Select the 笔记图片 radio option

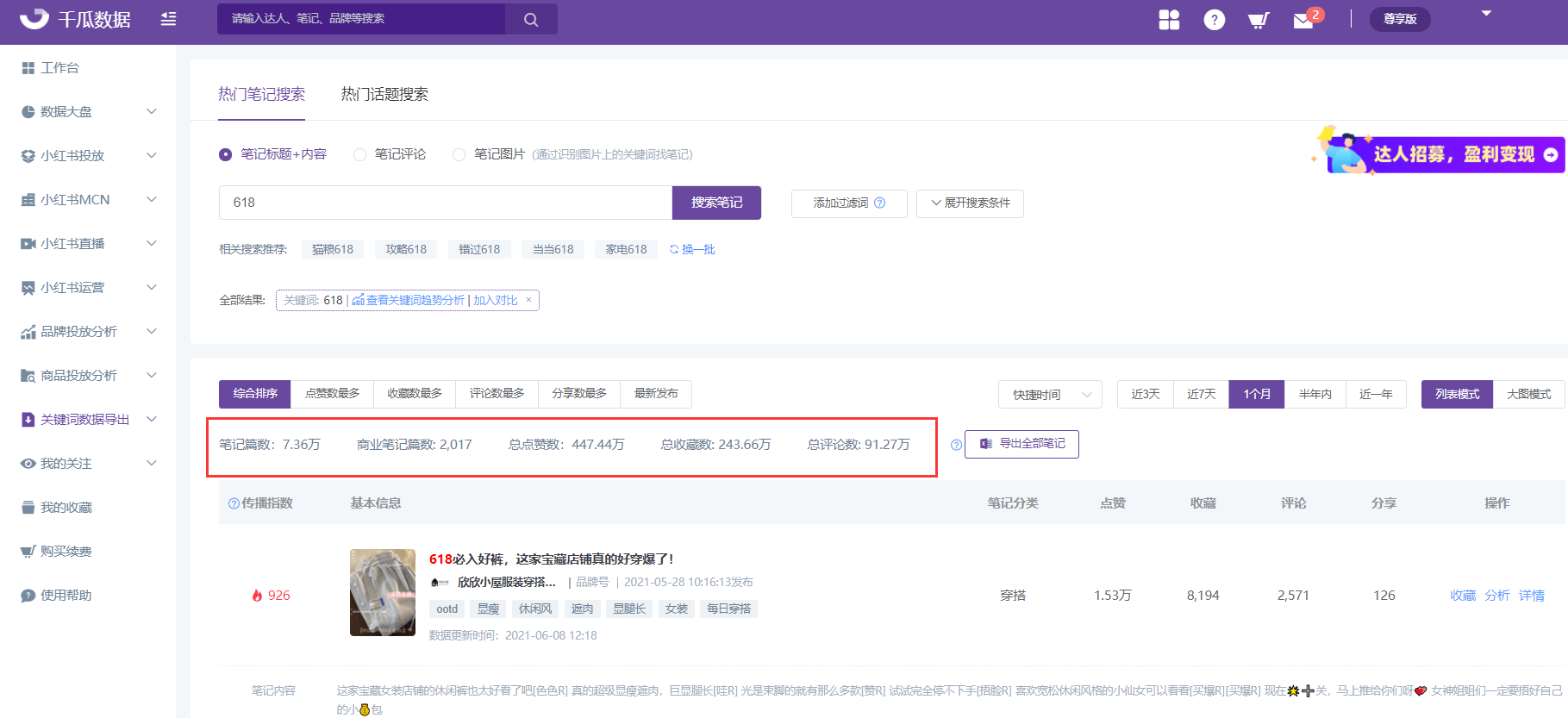click(459, 154)
